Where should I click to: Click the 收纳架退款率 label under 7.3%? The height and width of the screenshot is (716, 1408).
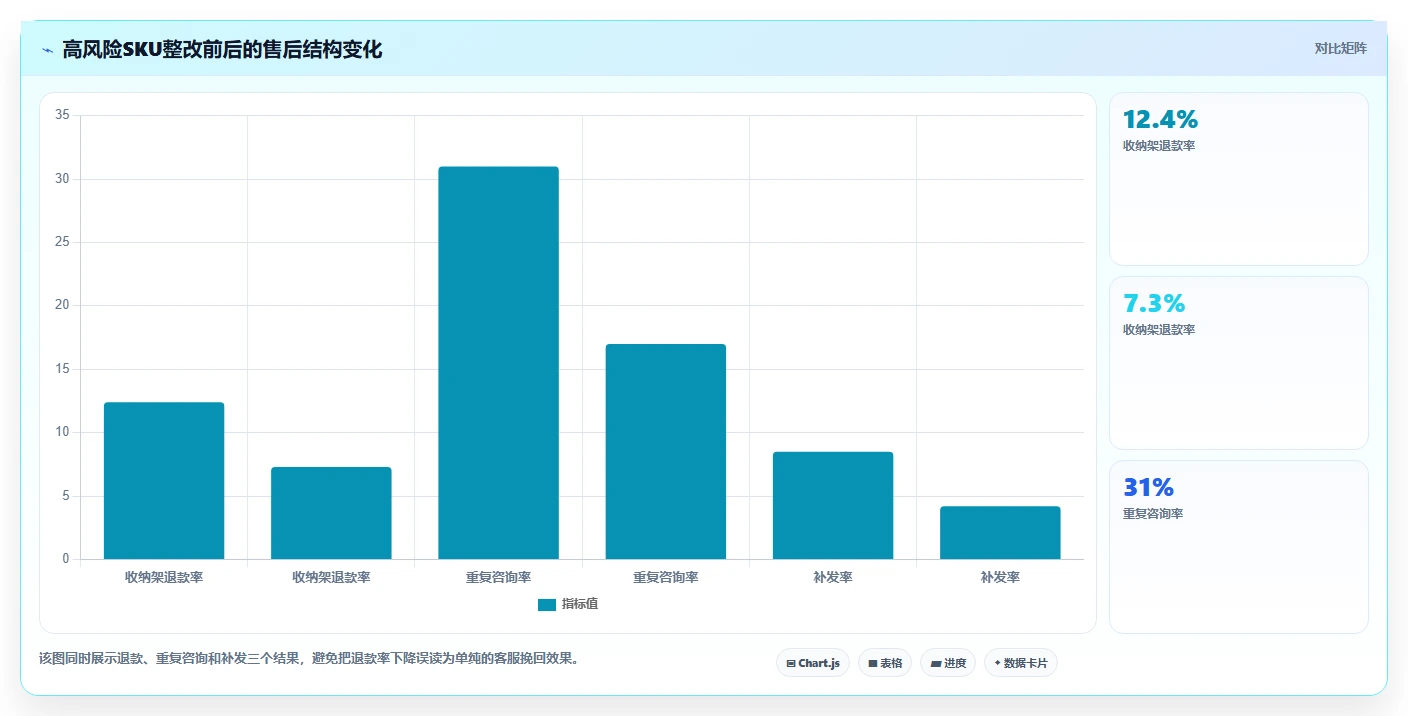[x=1159, y=330]
